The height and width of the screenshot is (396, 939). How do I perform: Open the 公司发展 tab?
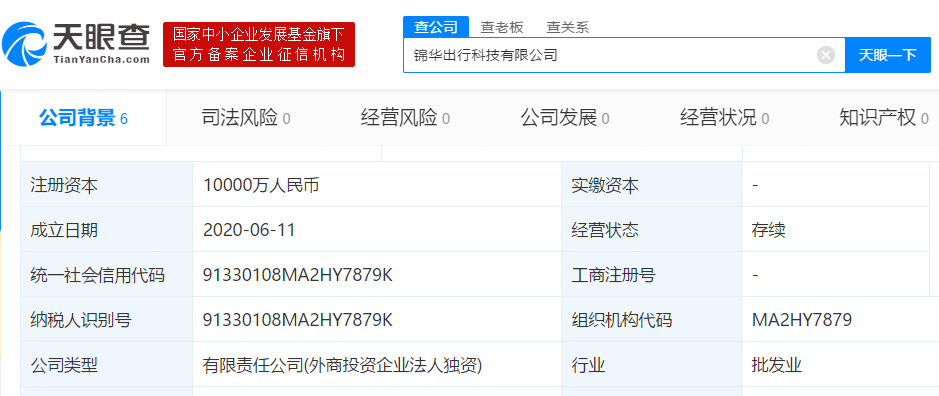pos(565,118)
